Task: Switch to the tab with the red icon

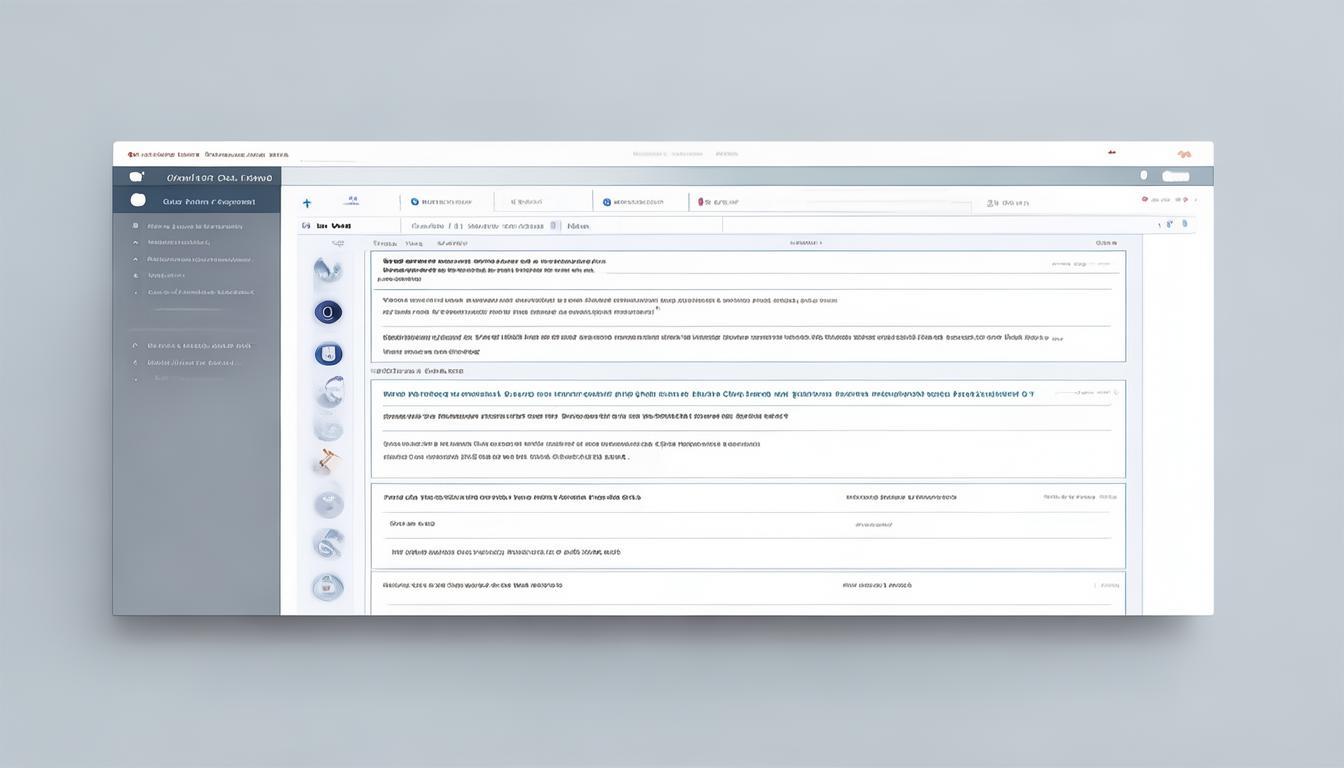Action: (718, 202)
